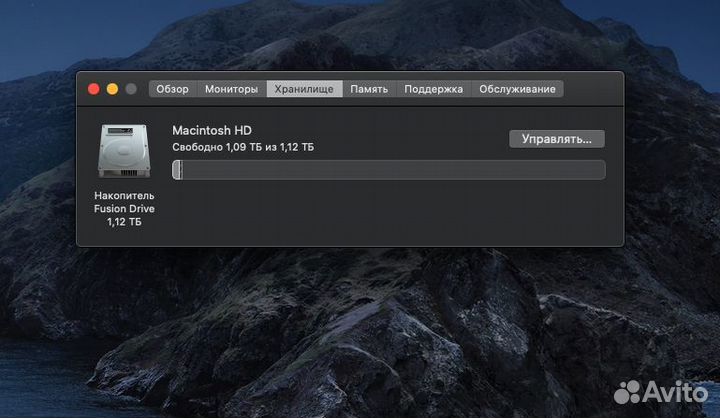Screen dimensions: 720x418
Task: Click the Macintosh HD volume name
Action: tap(212, 130)
